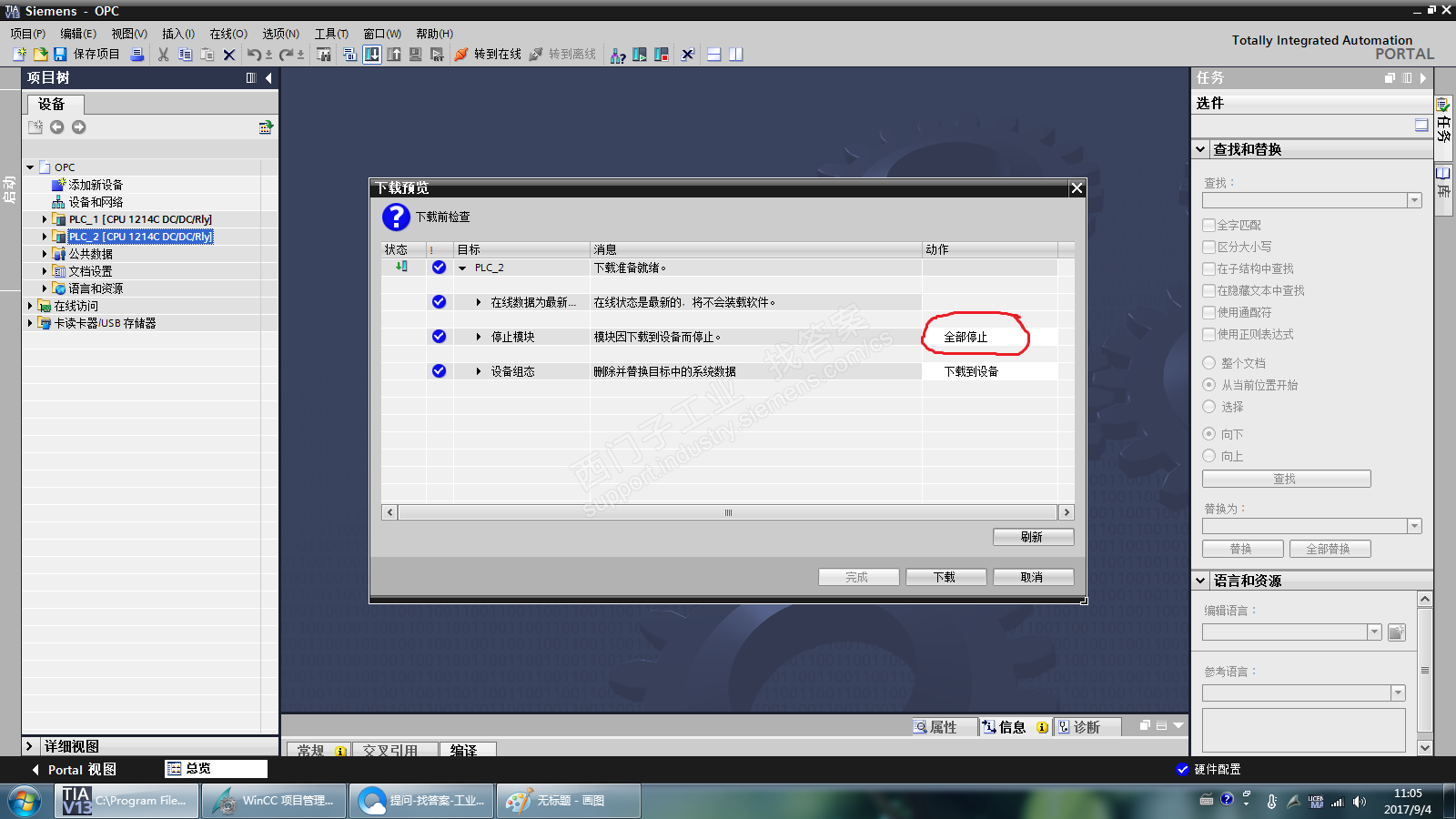This screenshot has height=819, width=1456.
Task: Check the 使用正则表达式 checkbox
Action: tap(1208, 334)
